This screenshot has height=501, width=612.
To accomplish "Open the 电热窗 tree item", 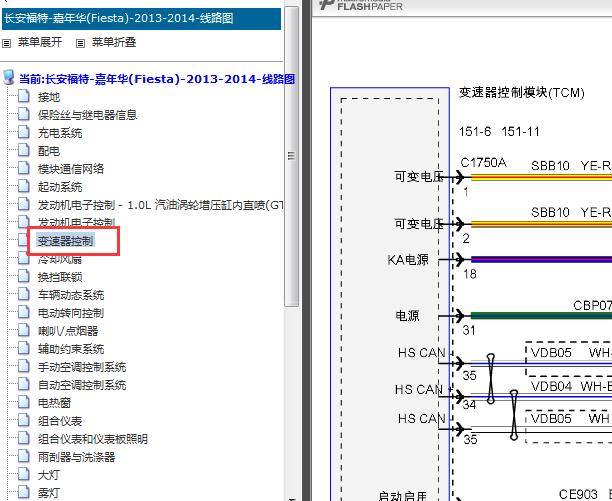I will (54, 403).
